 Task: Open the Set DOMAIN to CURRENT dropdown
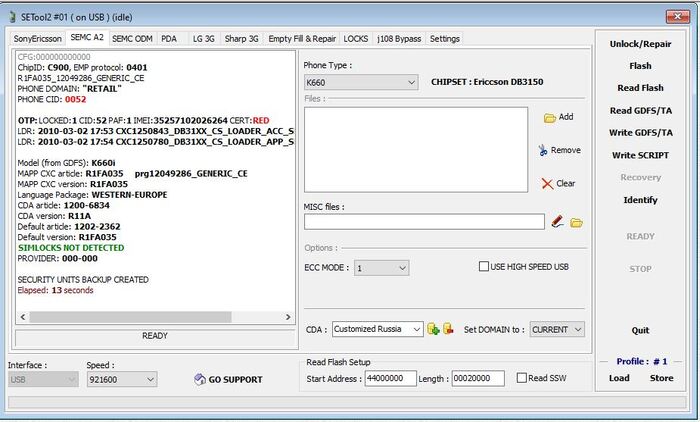557,330
